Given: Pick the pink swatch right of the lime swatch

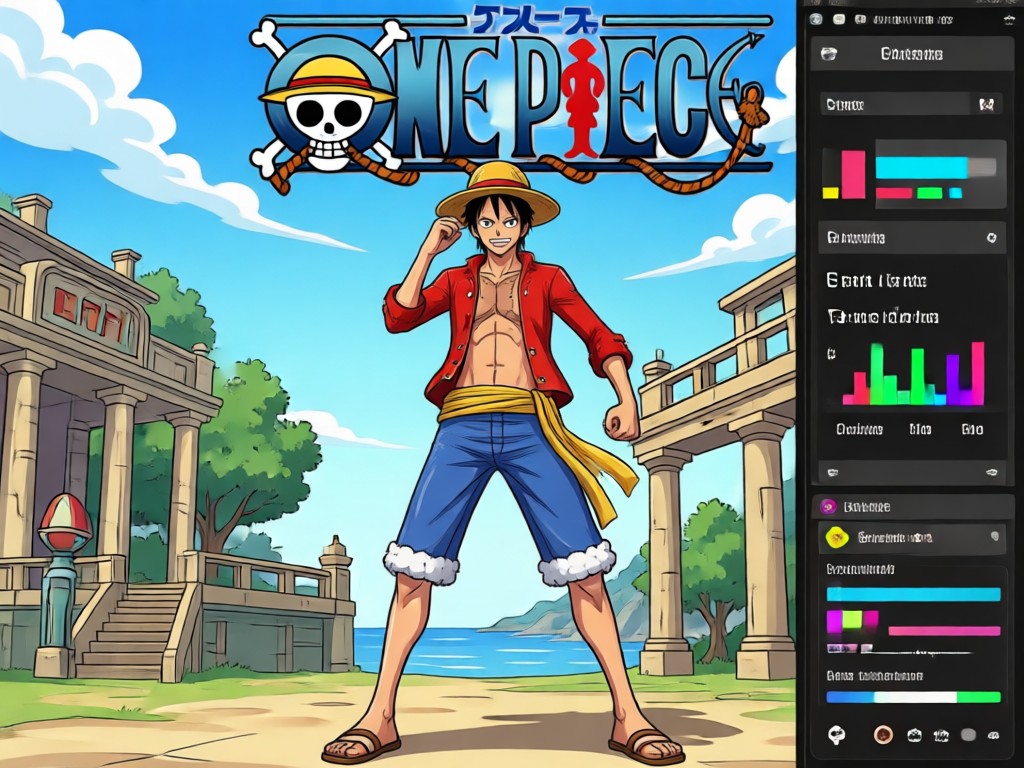Looking at the screenshot, I should click(x=871, y=620).
